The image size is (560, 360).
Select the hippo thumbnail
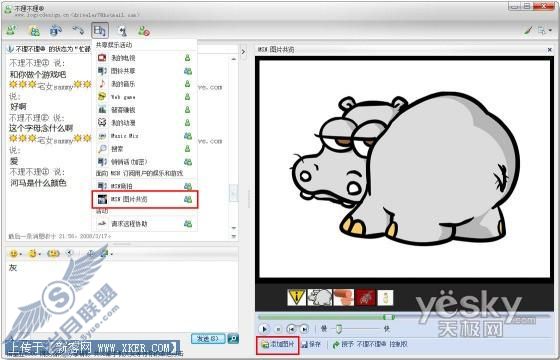[x=319, y=298]
